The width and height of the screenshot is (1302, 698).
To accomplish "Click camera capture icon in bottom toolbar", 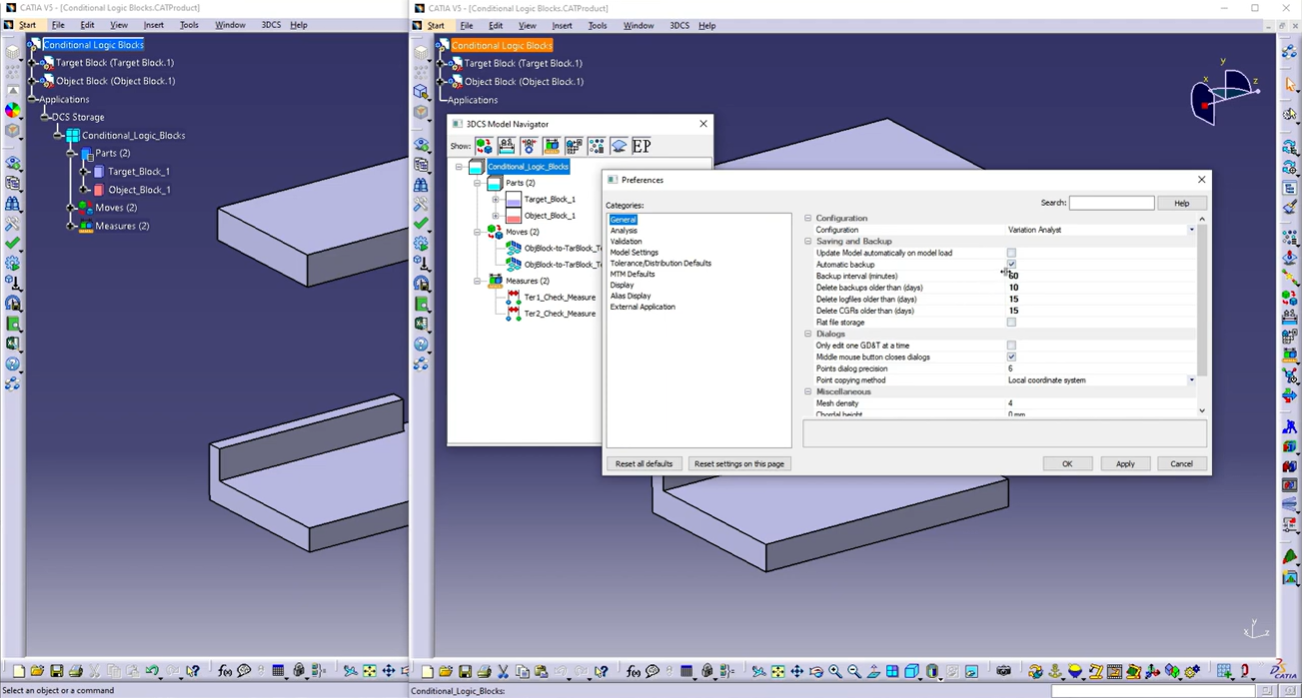I will [1004, 672].
